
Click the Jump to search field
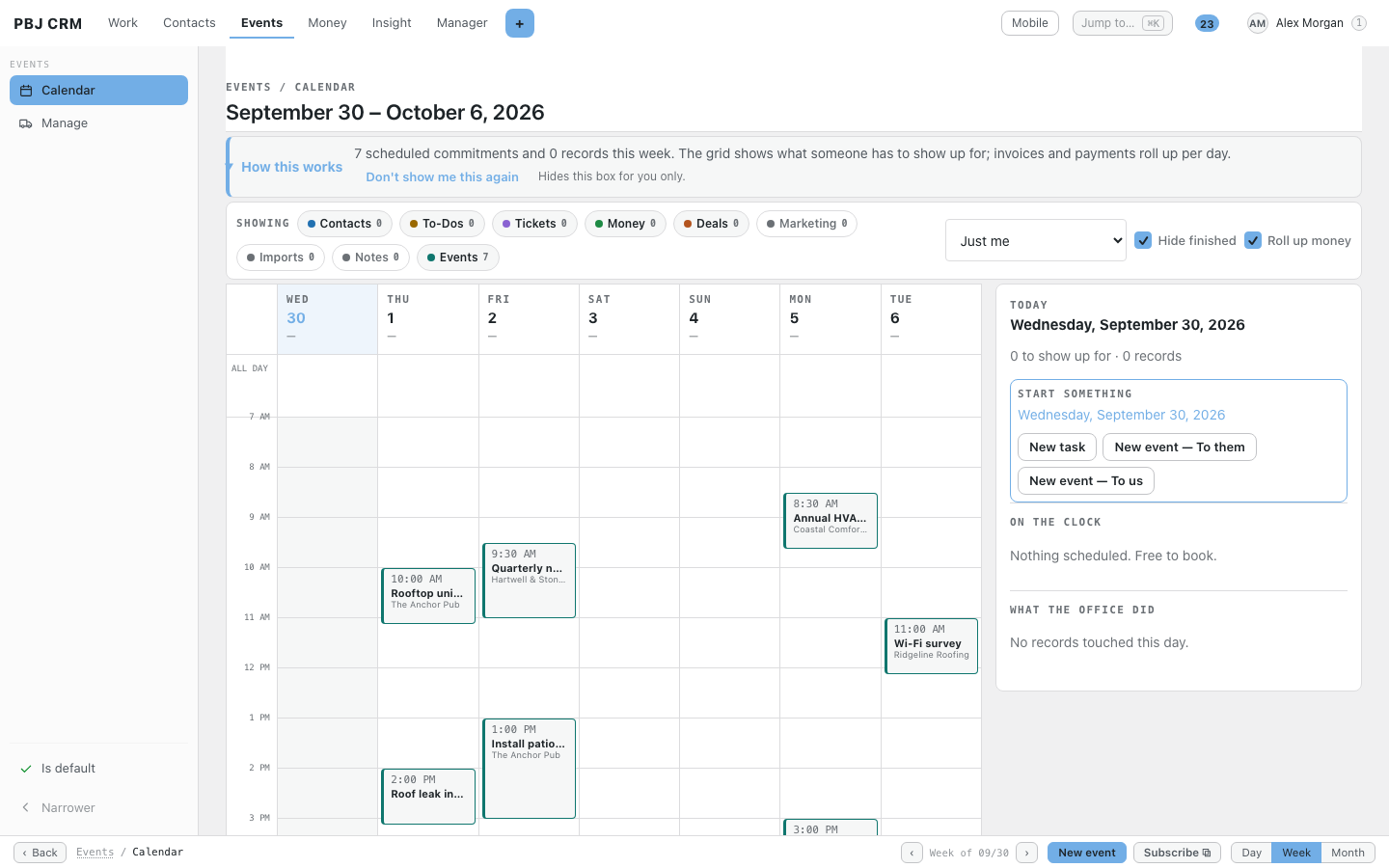click(x=1123, y=23)
